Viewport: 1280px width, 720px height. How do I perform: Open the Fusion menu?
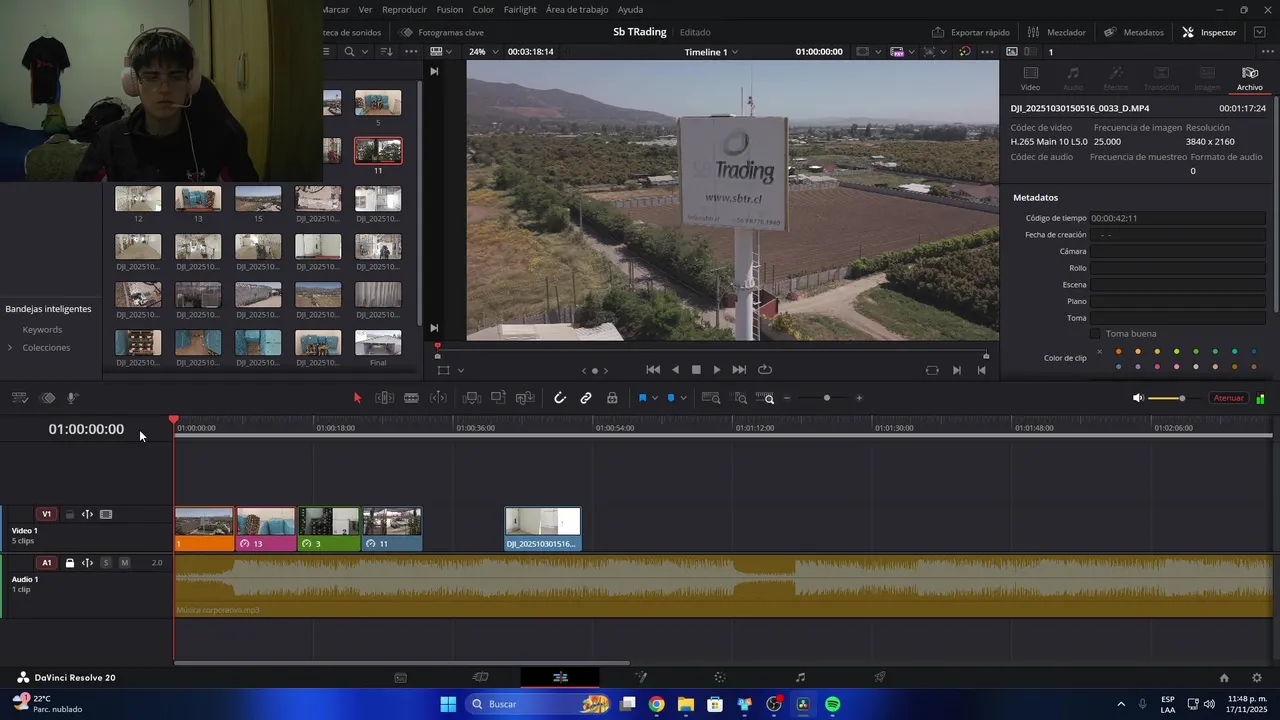449,9
